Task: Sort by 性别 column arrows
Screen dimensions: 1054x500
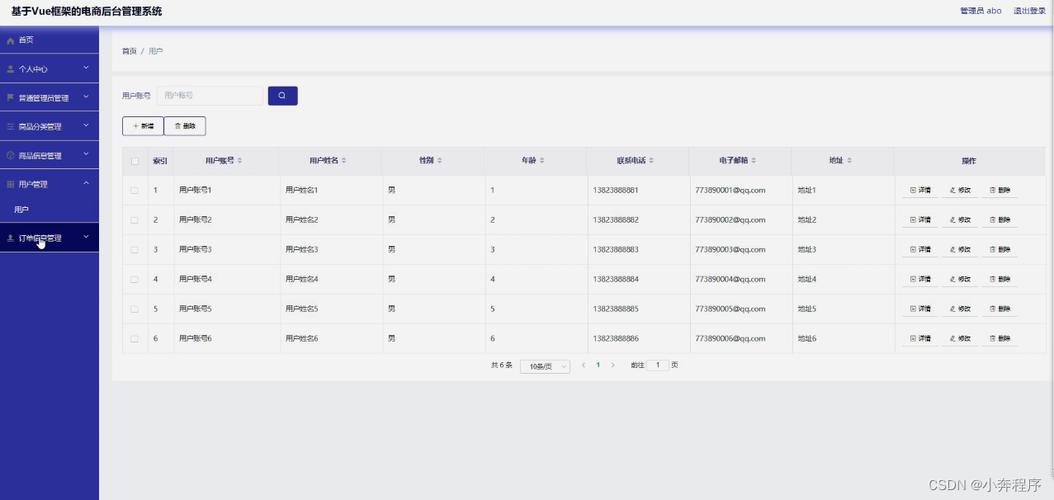Action: coord(440,161)
